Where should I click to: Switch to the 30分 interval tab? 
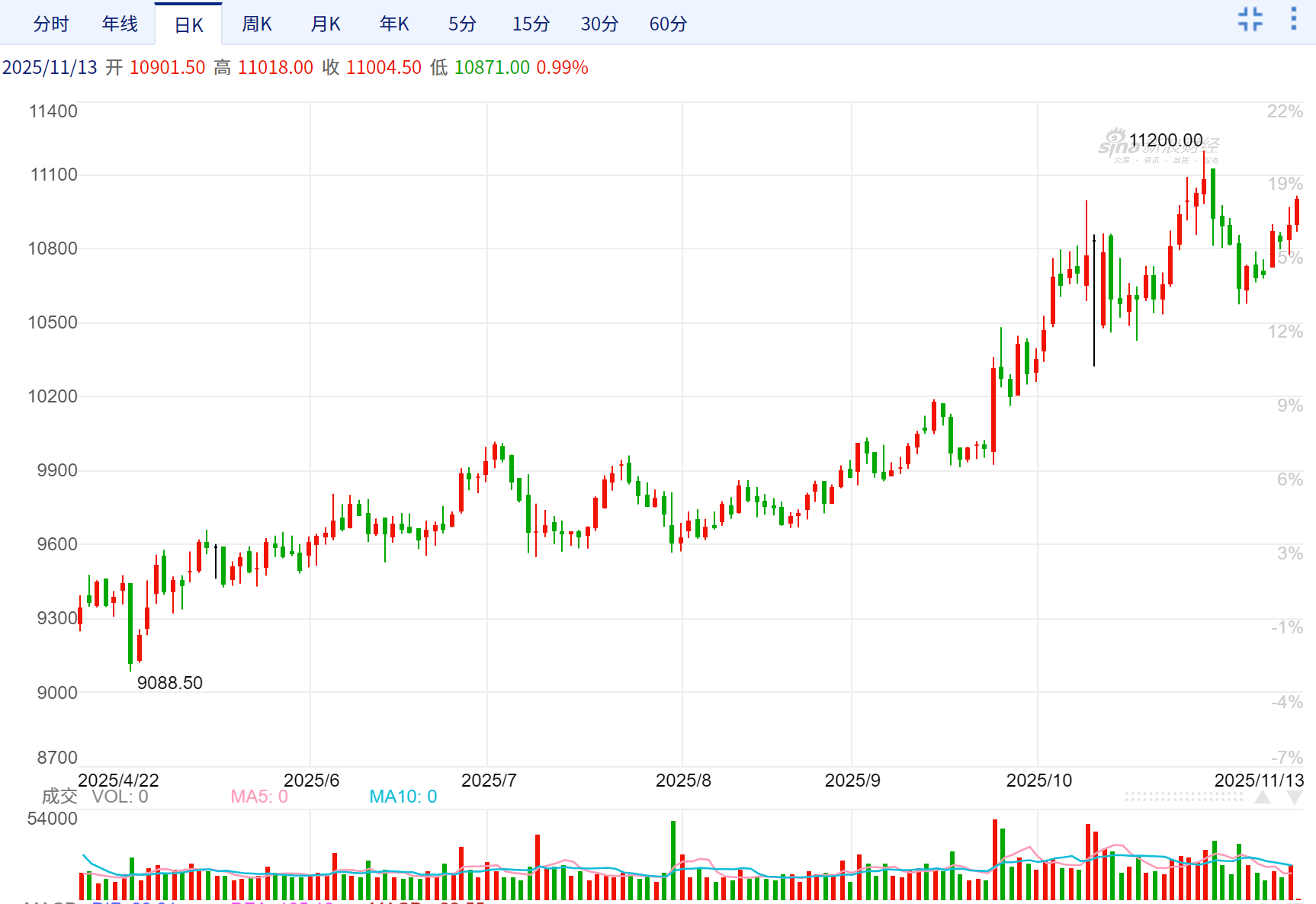point(599,24)
